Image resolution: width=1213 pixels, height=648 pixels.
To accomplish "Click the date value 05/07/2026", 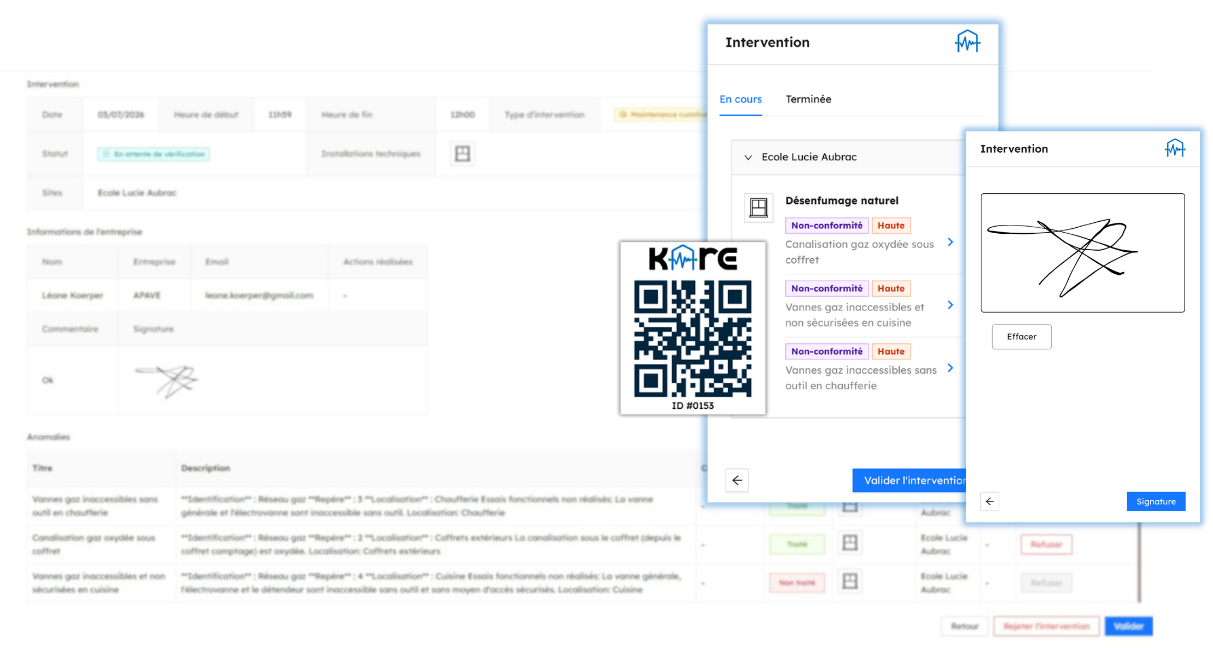I will pos(121,115).
